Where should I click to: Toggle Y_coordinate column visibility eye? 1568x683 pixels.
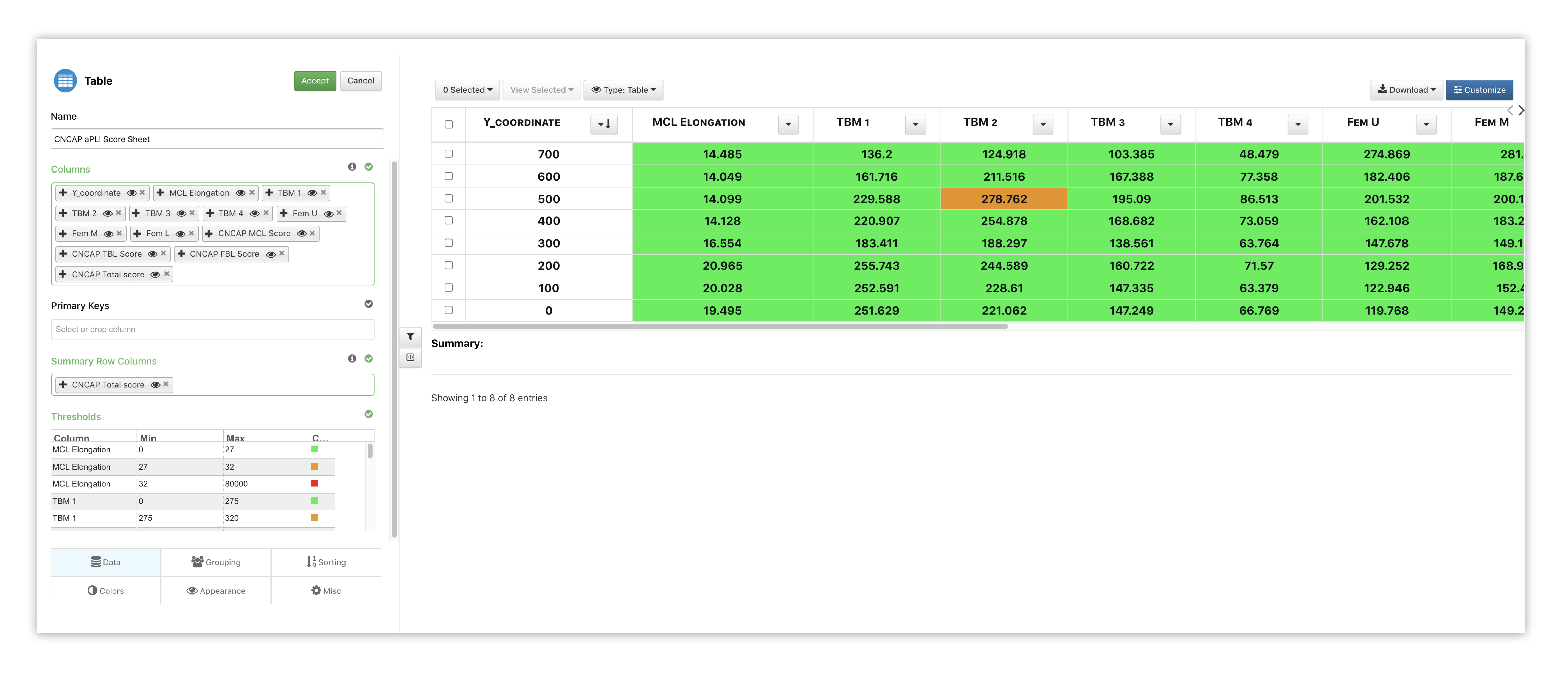coord(131,193)
